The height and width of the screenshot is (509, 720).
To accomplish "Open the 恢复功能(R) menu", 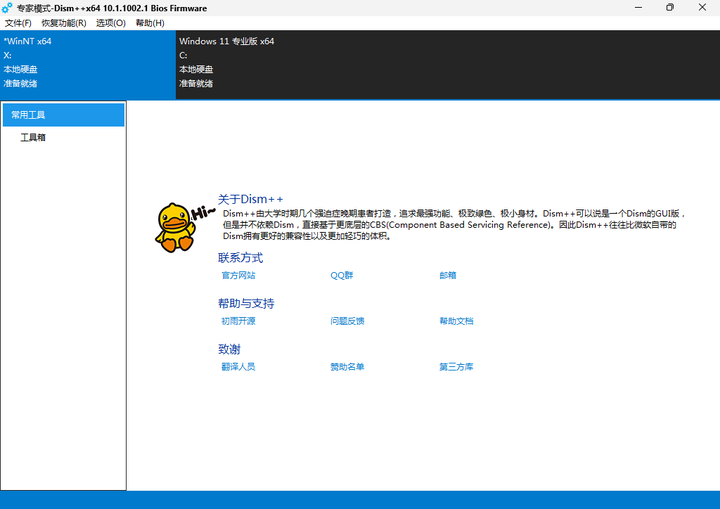I will point(64,23).
